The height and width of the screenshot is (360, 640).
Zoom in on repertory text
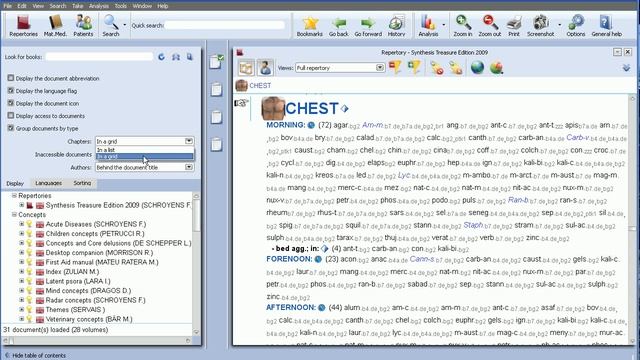463,25
